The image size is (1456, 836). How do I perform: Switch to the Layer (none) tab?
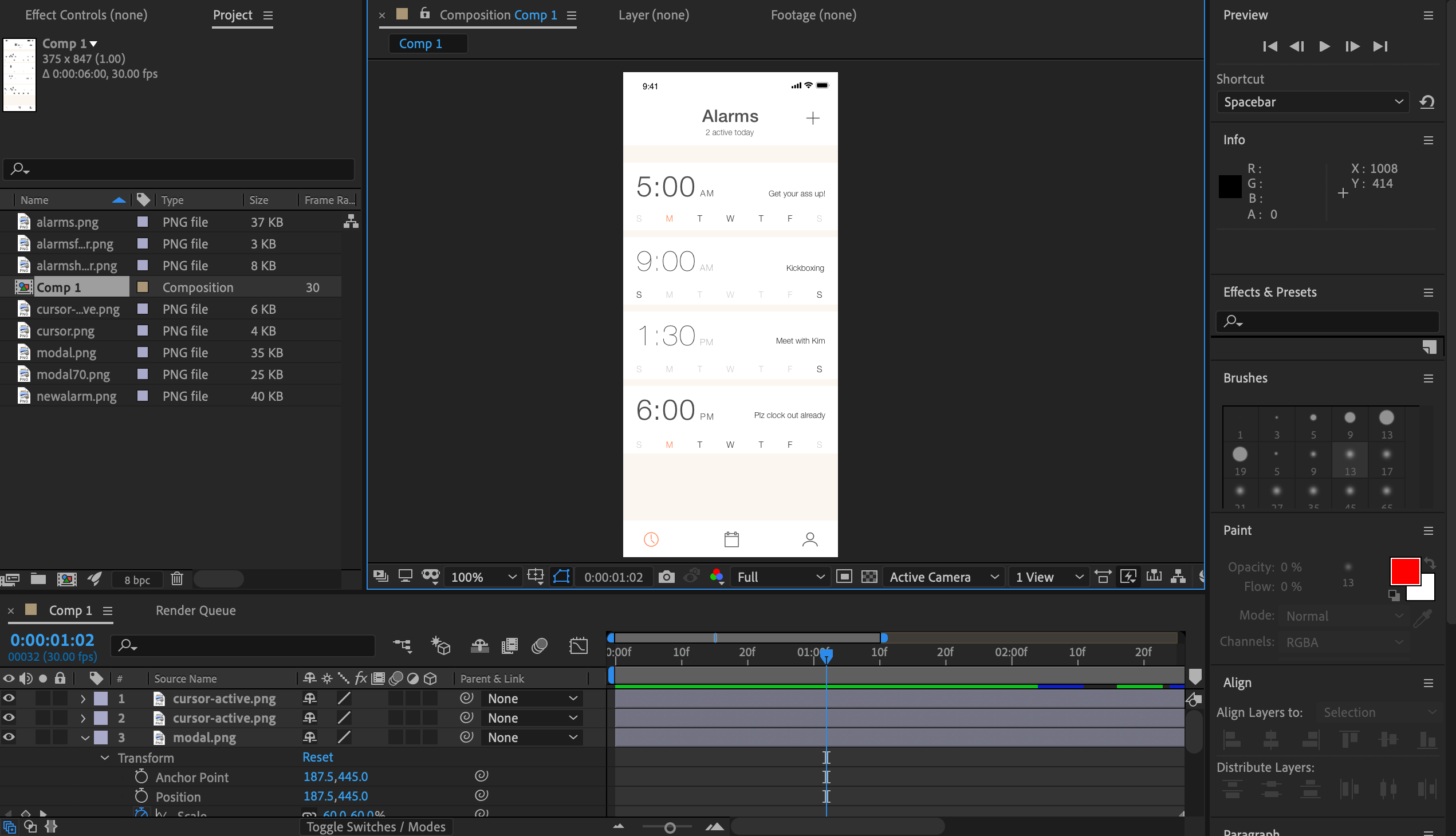[x=654, y=15]
